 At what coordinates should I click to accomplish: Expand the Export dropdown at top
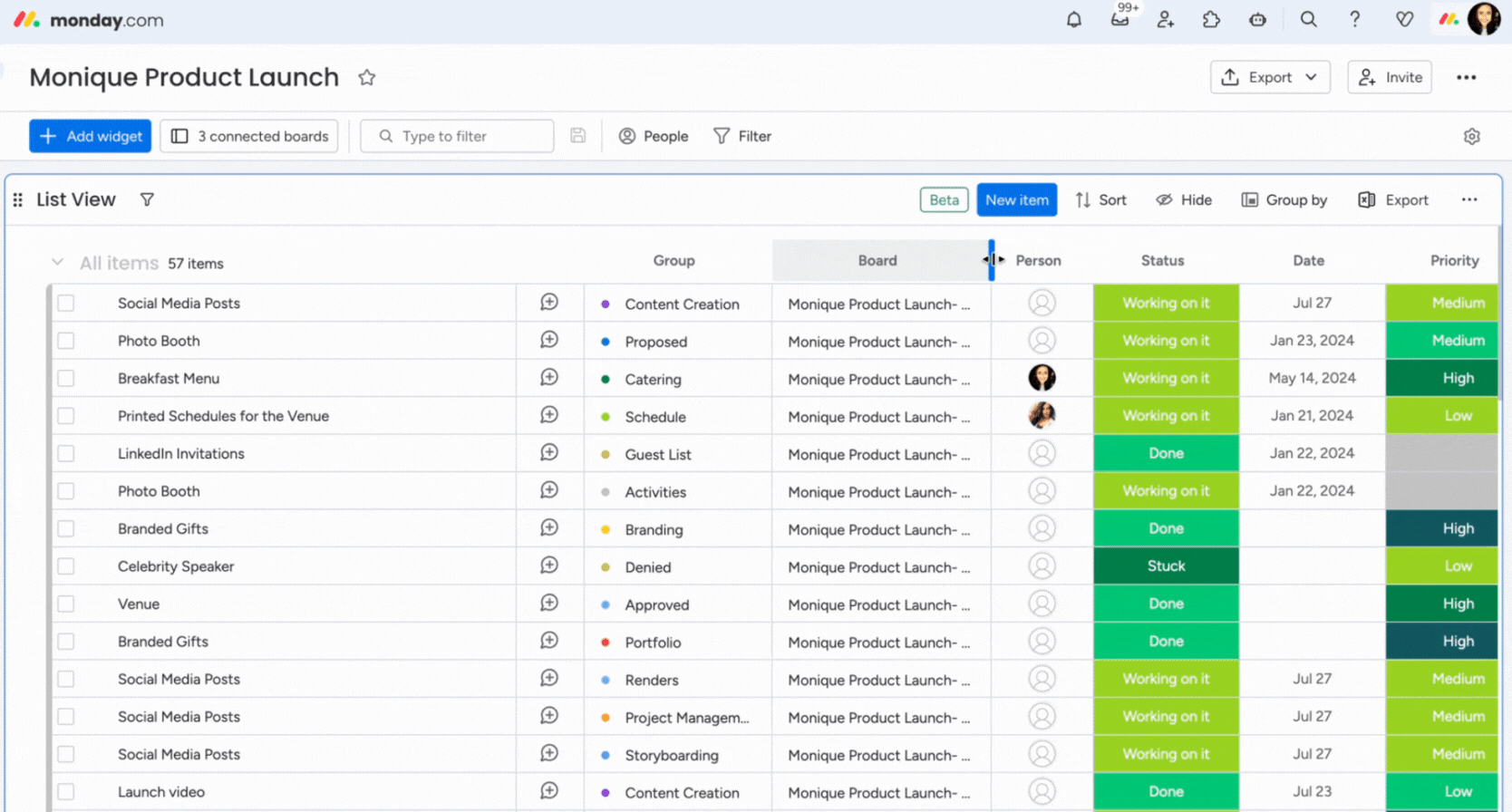pos(1269,78)
